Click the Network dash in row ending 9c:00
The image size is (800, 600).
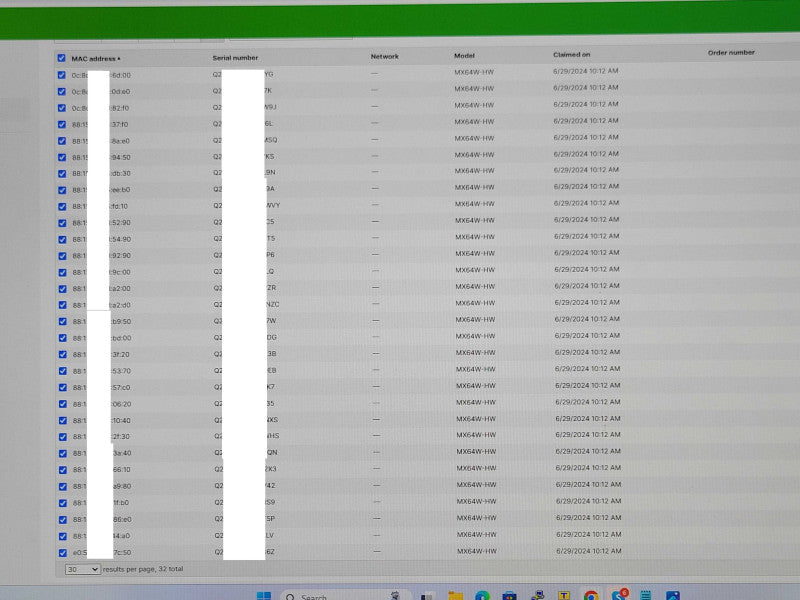(x=375, y=271)
